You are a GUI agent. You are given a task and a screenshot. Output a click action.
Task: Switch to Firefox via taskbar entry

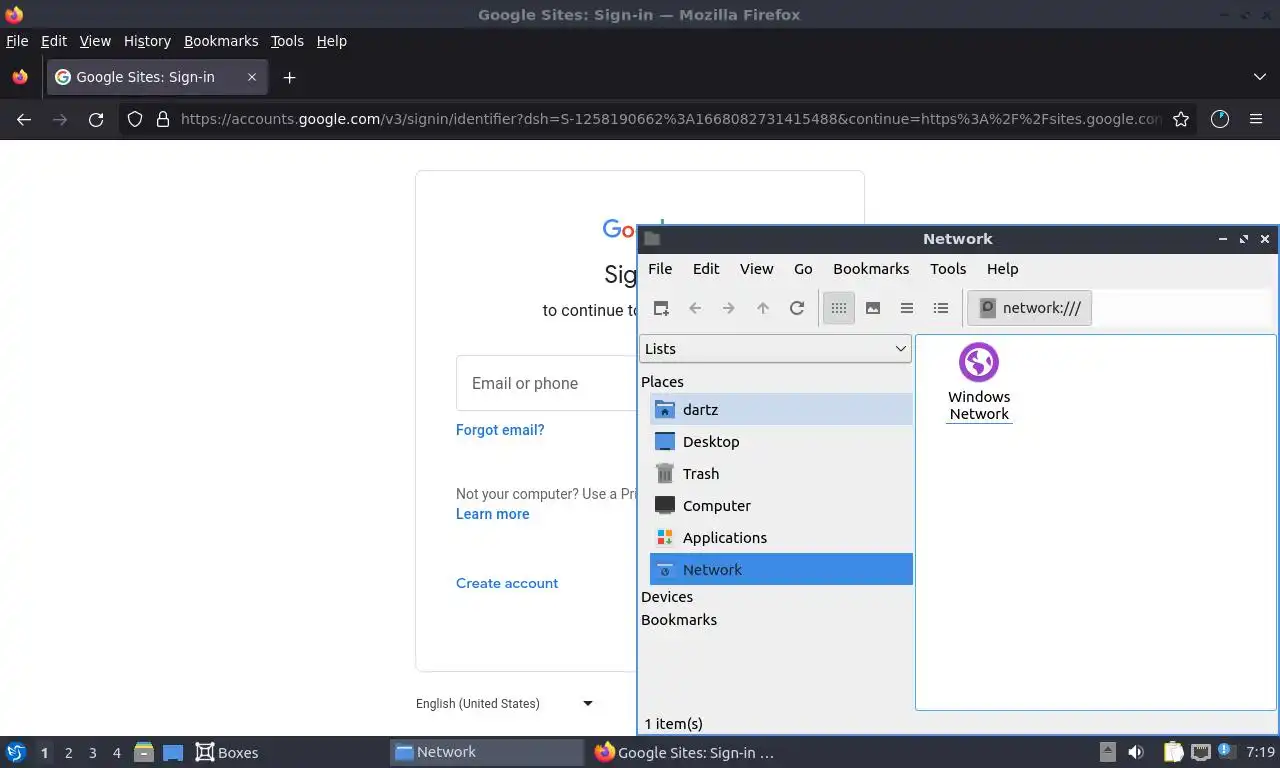(x=686, y=752)
